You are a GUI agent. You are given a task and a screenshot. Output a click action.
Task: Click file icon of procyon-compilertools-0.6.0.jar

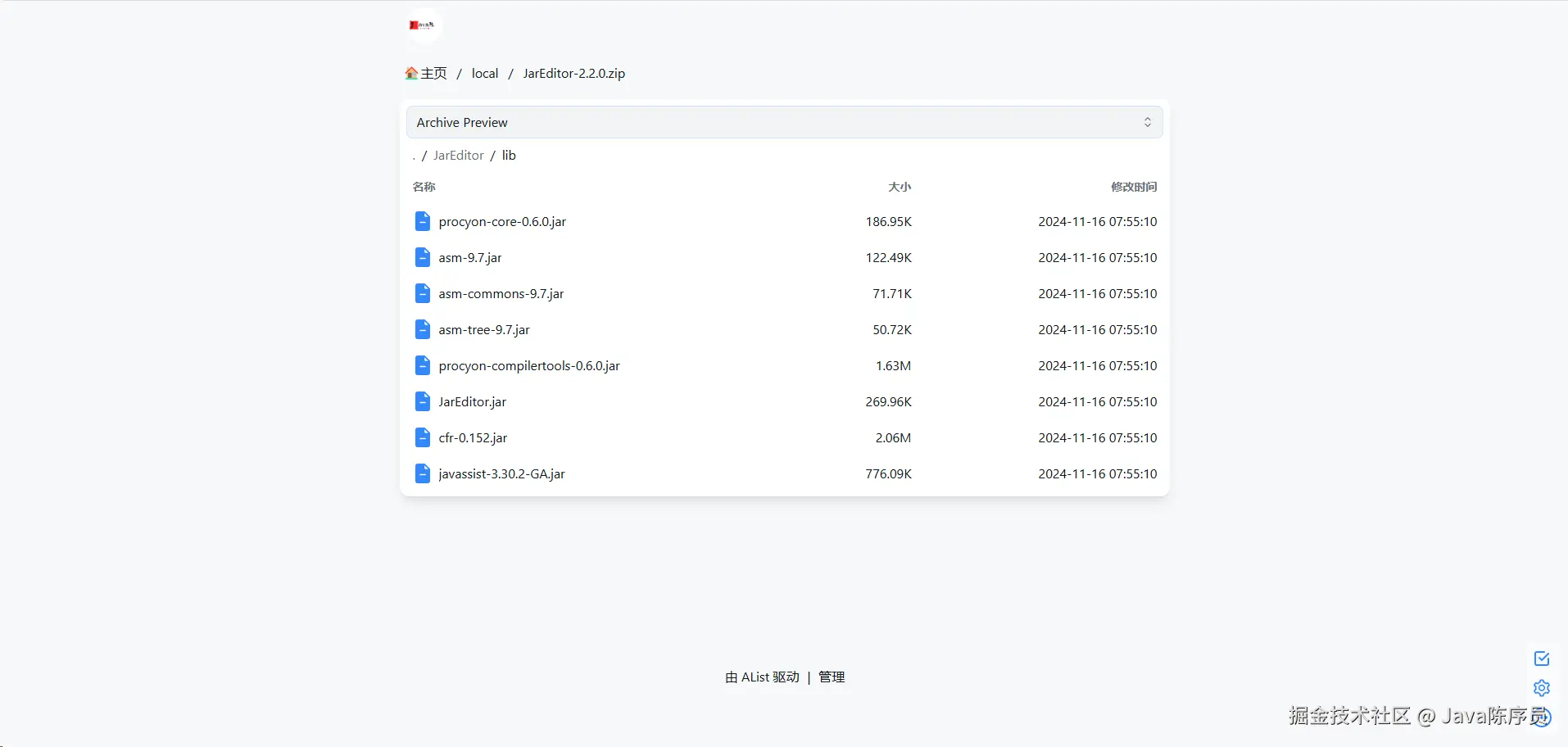[423, 365]
